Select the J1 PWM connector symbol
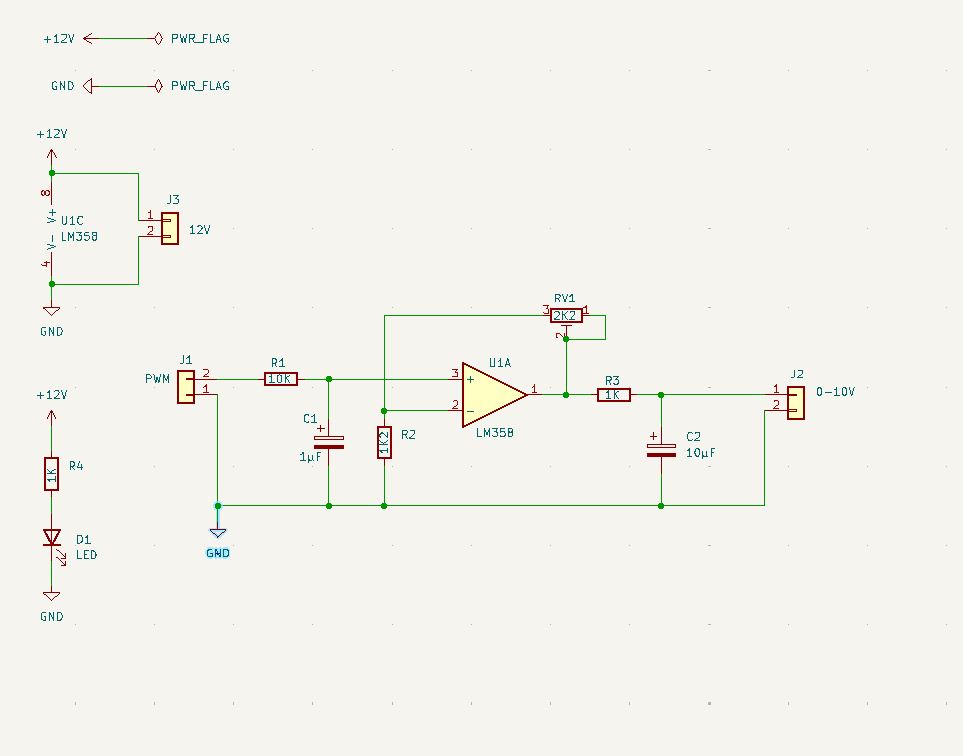The width and height of the screenshot is (963, 756). [186, 387]
